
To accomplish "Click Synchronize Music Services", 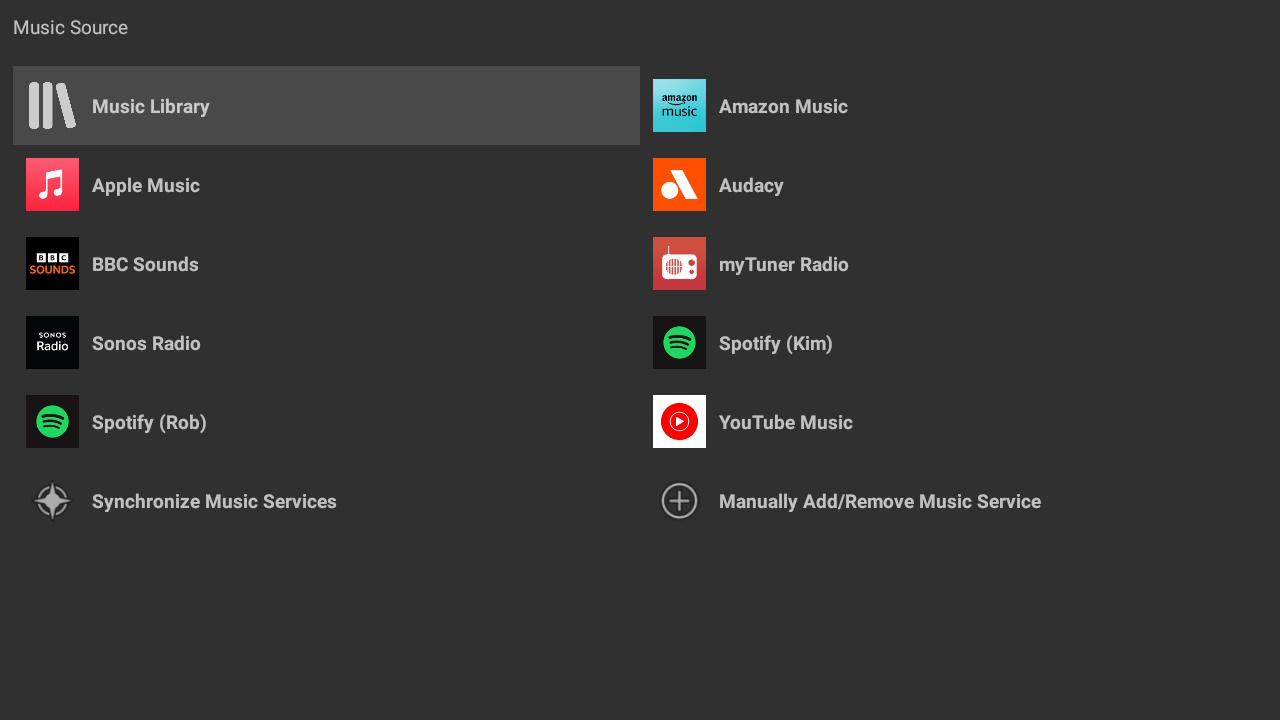I will [214, 501].
